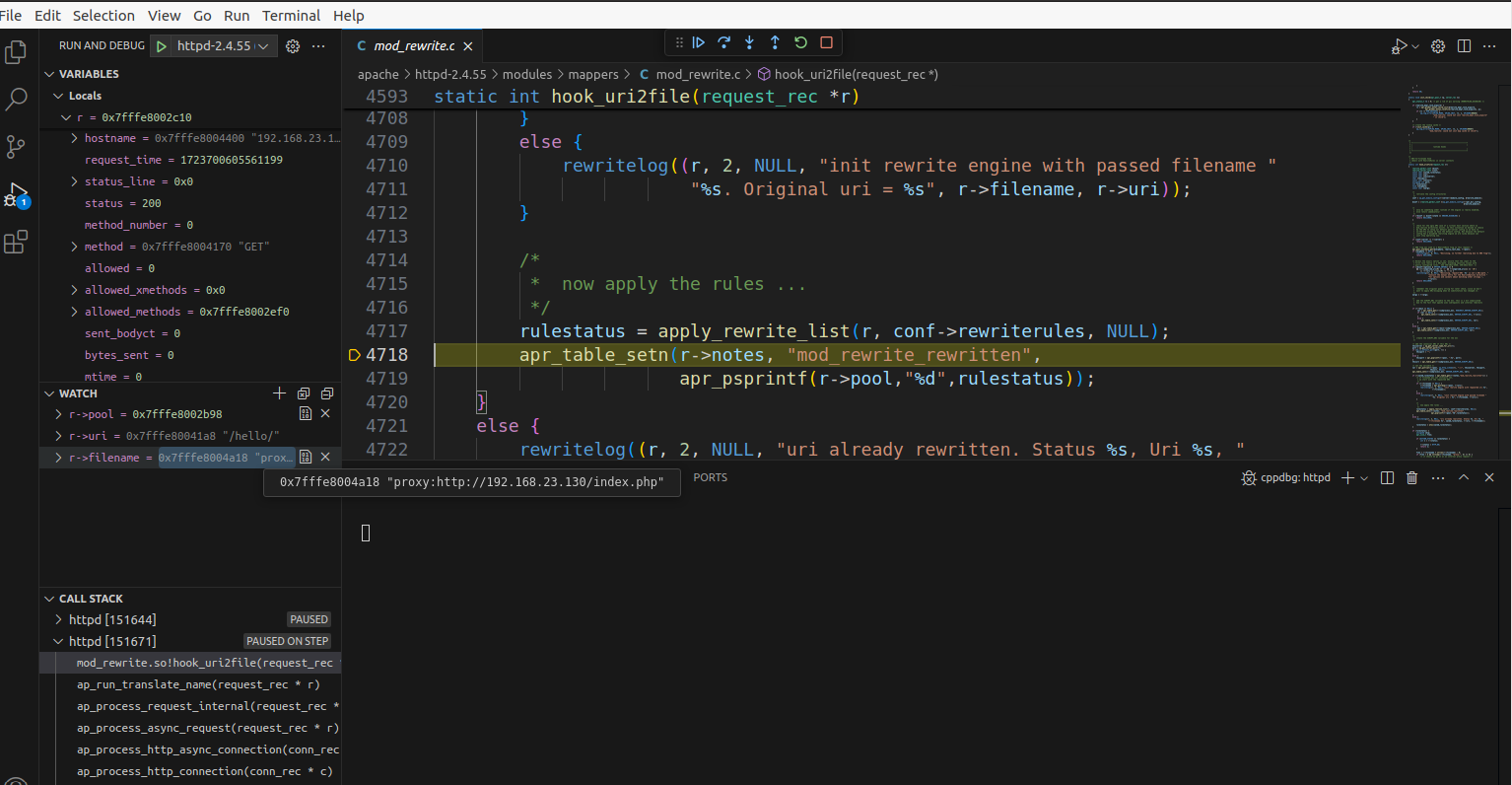The image size is (1512, 785).
Task: Open the Explorer view in activity bar
Action: (x=16, y=51)
